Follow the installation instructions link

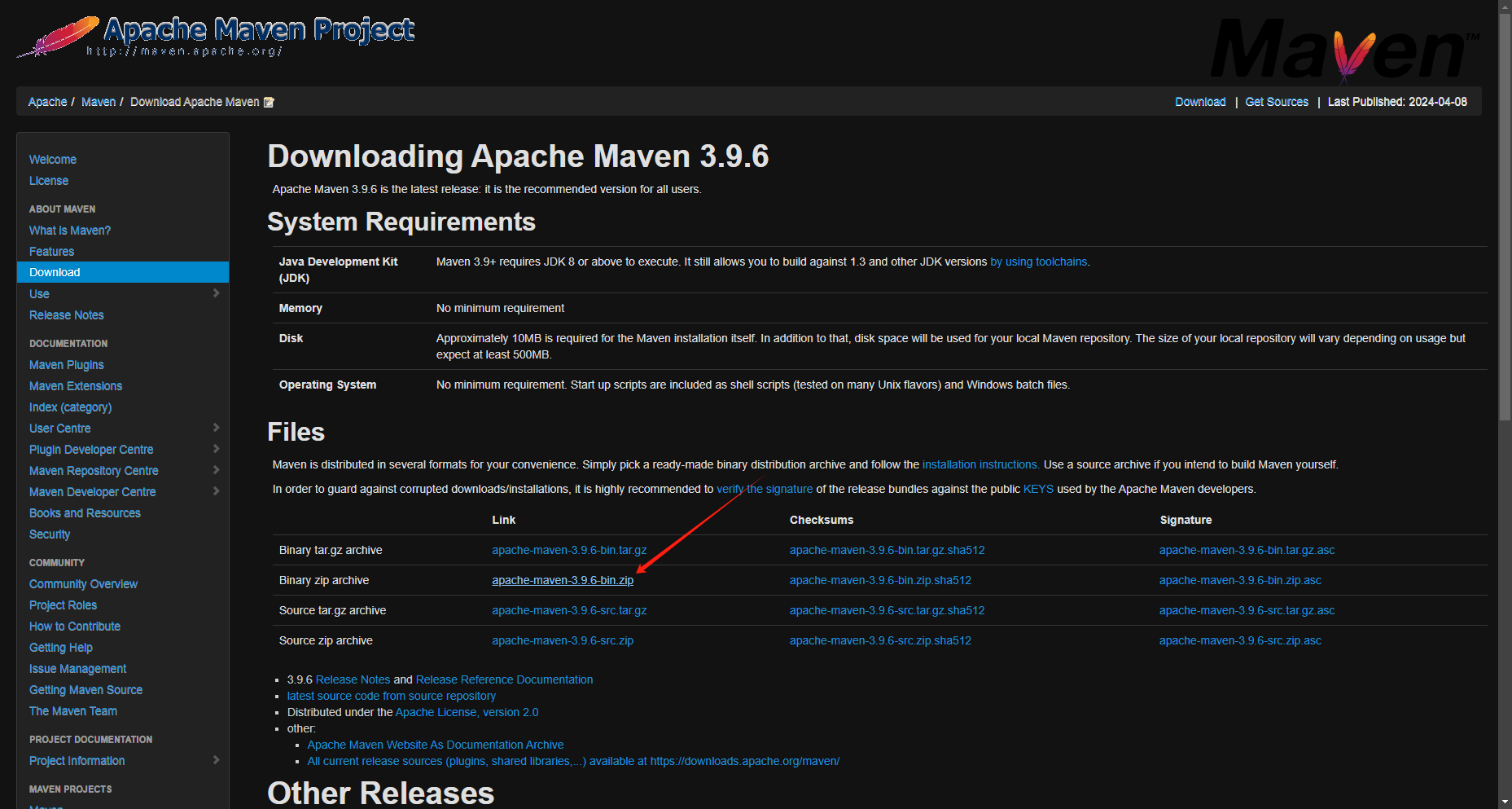click(980, 464)
